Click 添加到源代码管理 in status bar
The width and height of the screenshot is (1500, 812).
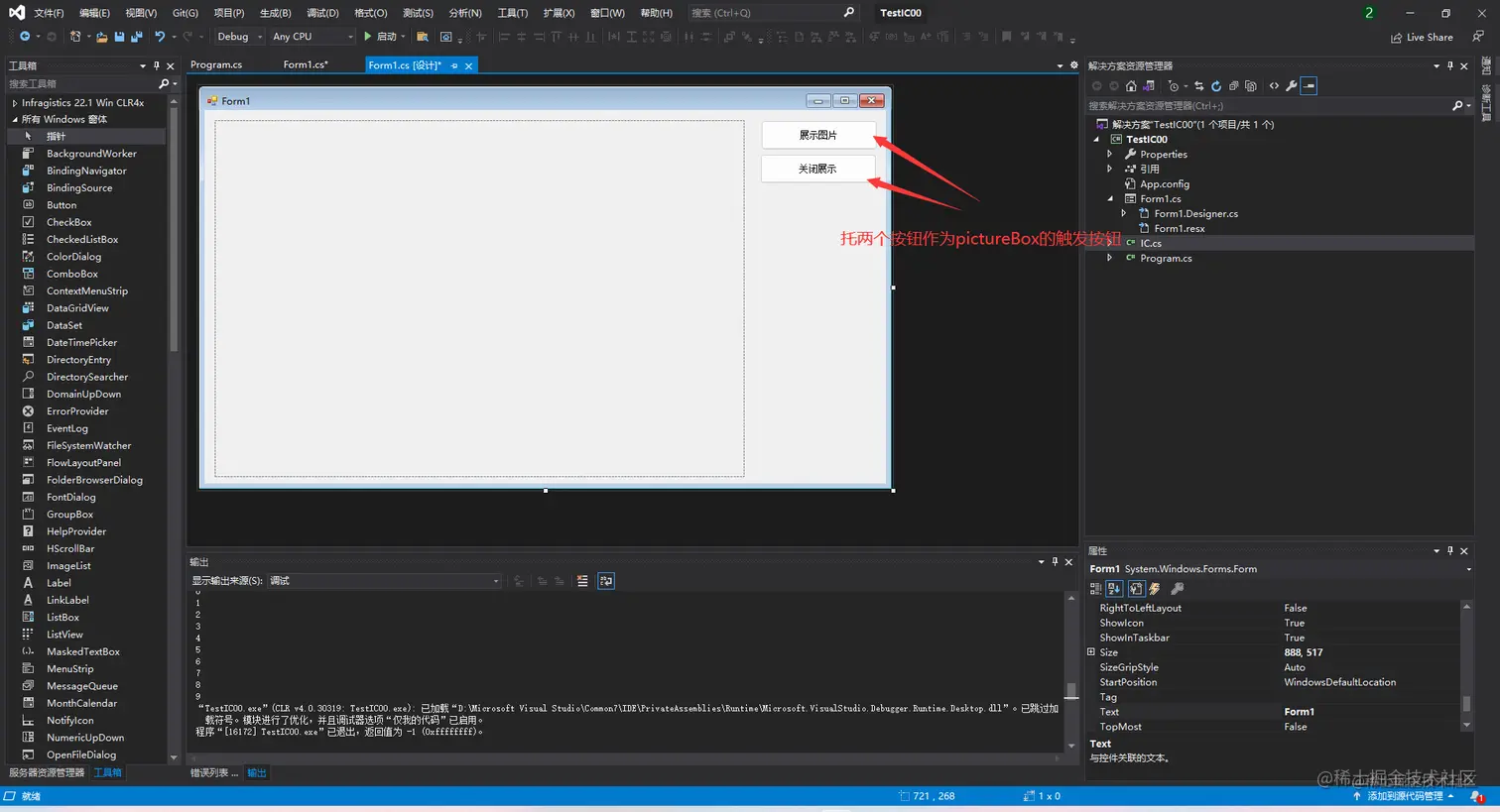coord(1404,796)
